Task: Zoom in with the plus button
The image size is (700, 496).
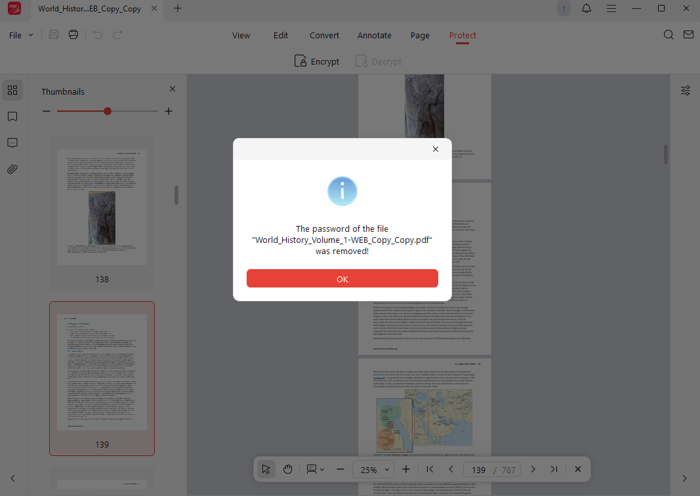Action: point(406,469)
